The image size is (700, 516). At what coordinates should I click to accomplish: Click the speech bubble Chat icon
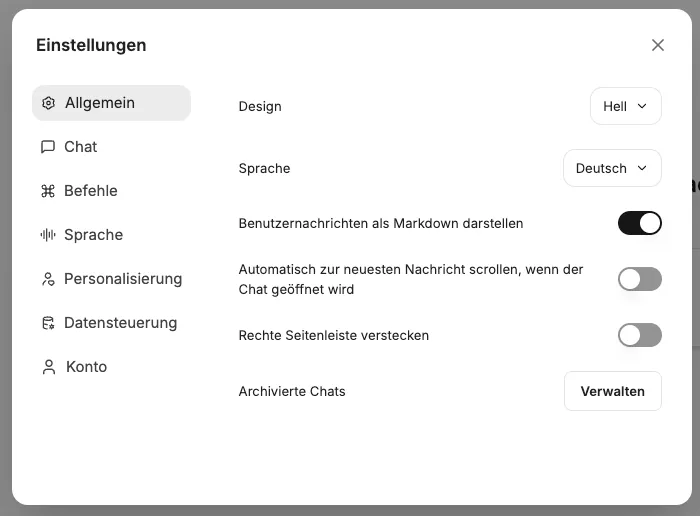click(x=48, y=147)
